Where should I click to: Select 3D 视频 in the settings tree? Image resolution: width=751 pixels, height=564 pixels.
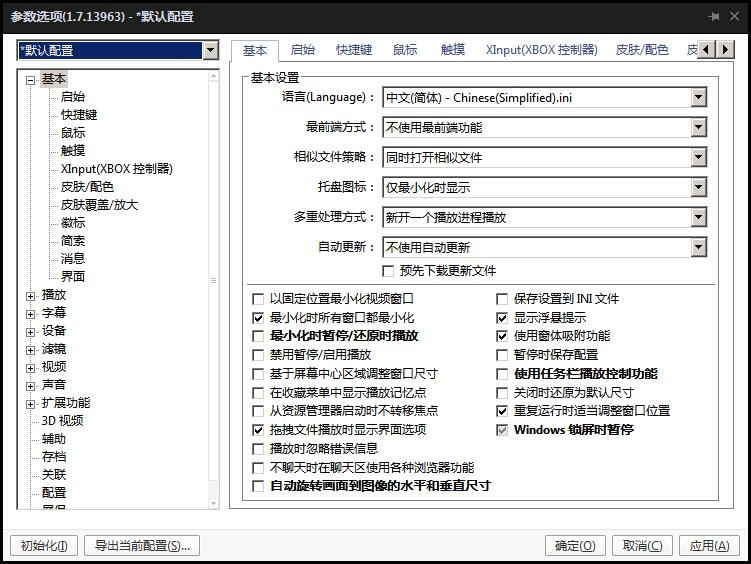62,421
